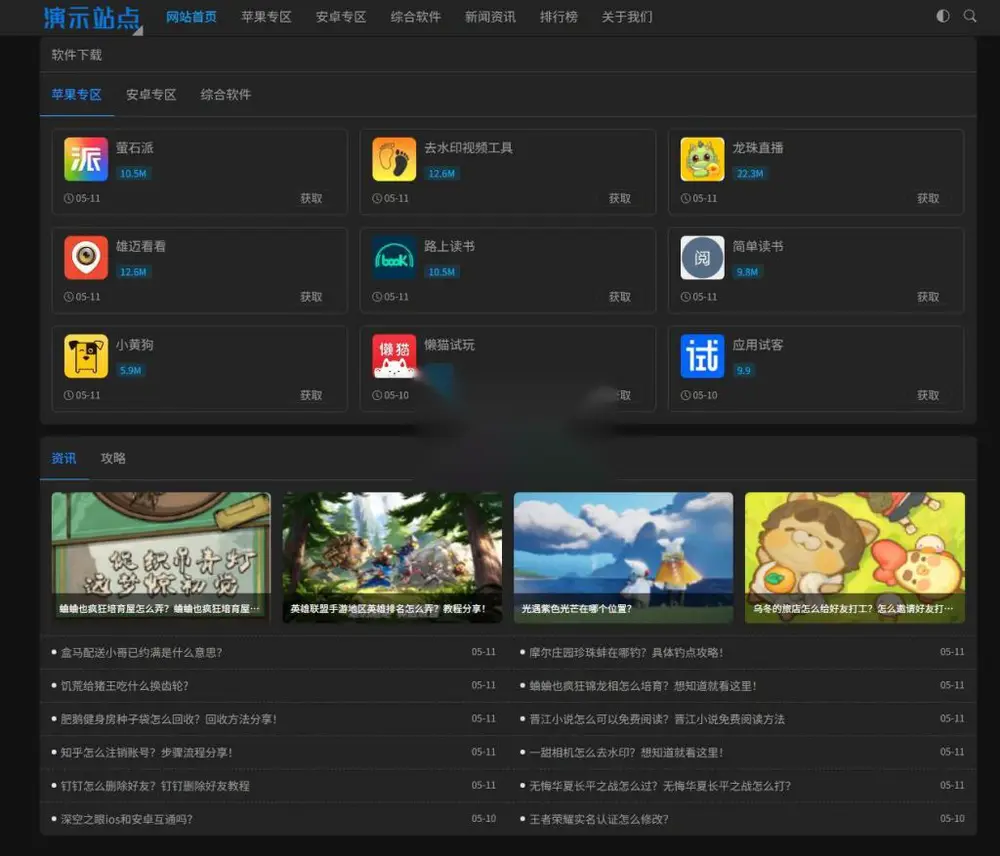The width and height of the screenshot is (1000, 856).
Task: Open the 萤石派 app icon
Action: [x=86, y=159]
